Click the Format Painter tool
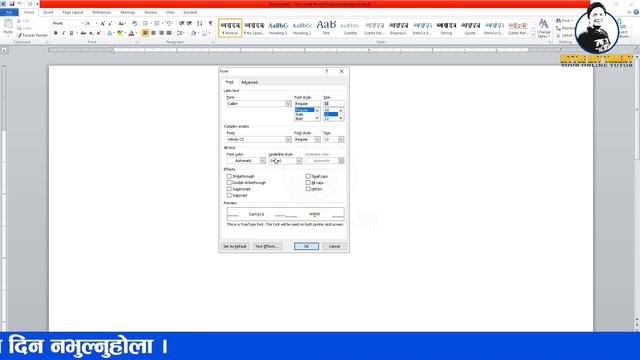 coord(32,36)
